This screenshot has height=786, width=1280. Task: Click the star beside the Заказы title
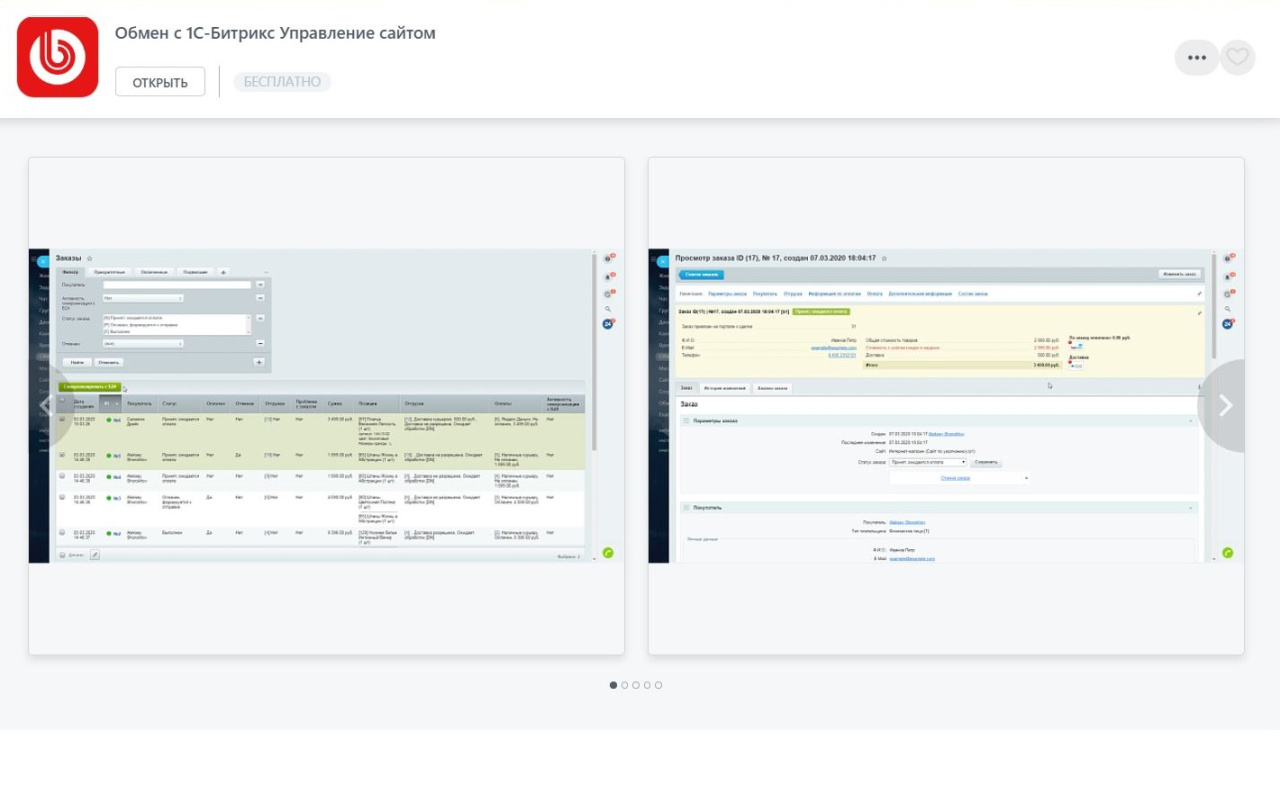(x=90, y=259)
